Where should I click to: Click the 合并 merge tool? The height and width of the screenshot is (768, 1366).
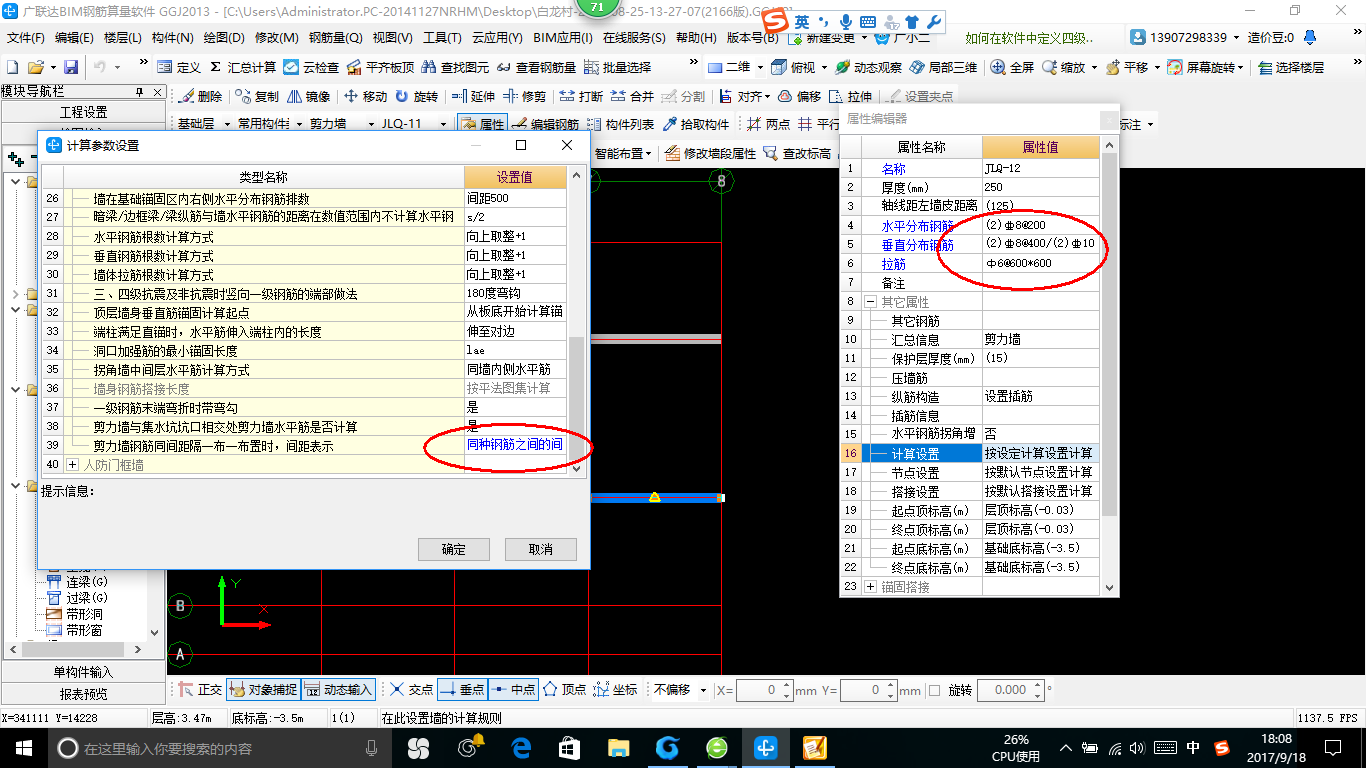point(633,97)
